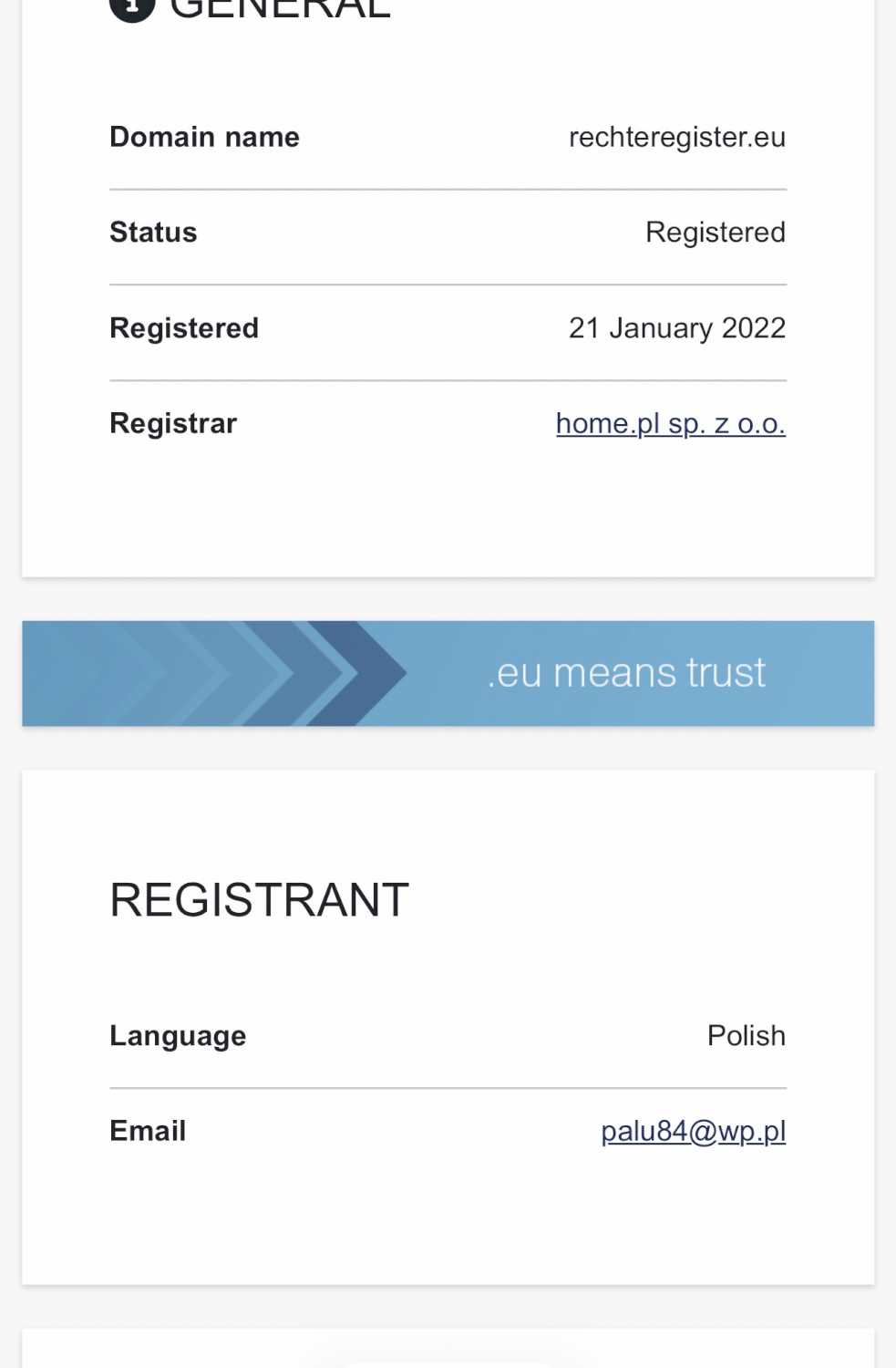Screen dimensions: 896x1368
Task: Click the "Domain name" label
Action: tap(204, 137)
